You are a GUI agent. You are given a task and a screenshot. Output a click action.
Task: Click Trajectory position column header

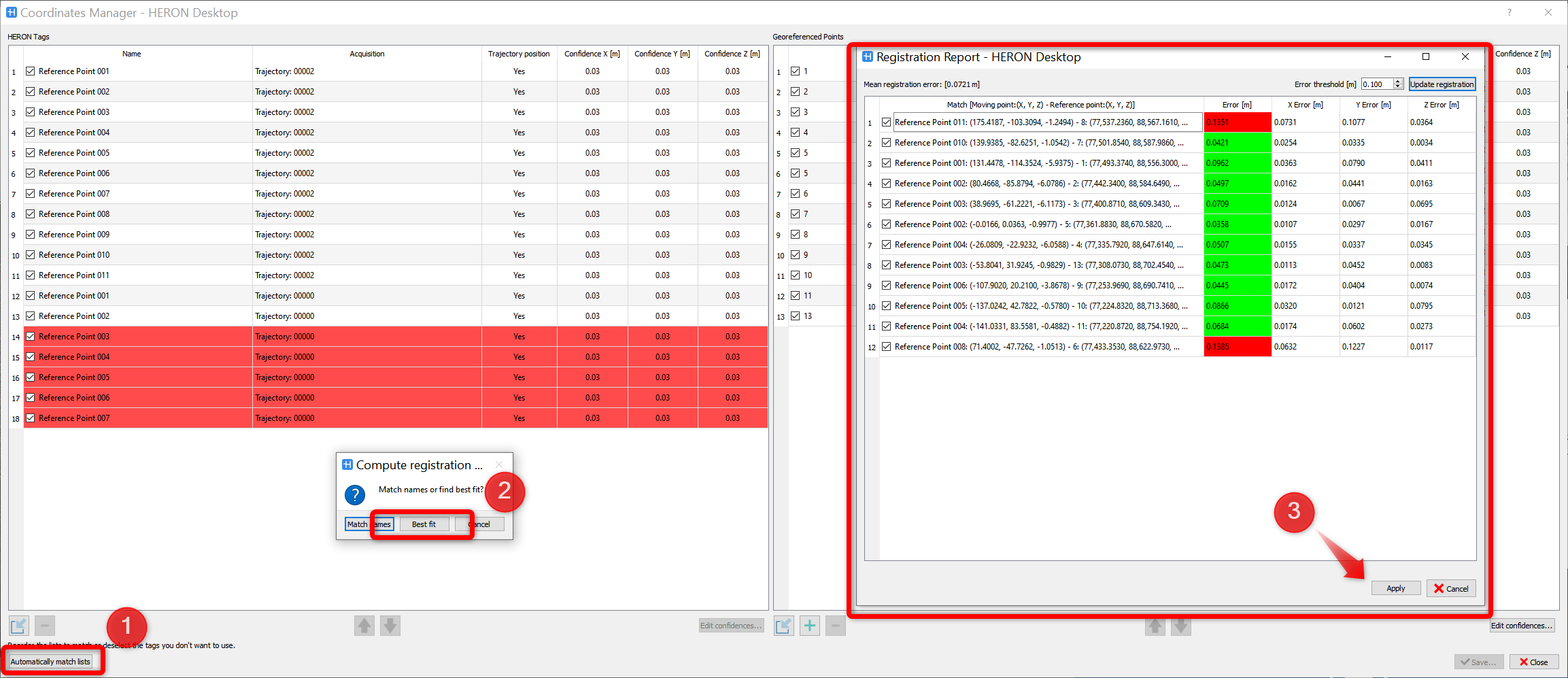click(x=518, y=54)
